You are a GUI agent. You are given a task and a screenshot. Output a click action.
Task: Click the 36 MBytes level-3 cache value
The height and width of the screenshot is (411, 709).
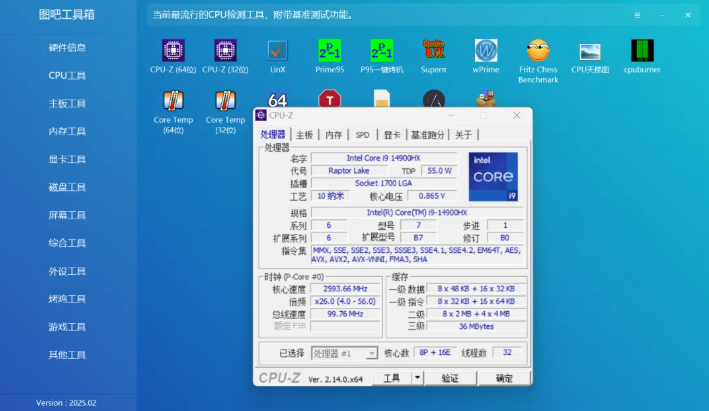(x=476, y=326)
